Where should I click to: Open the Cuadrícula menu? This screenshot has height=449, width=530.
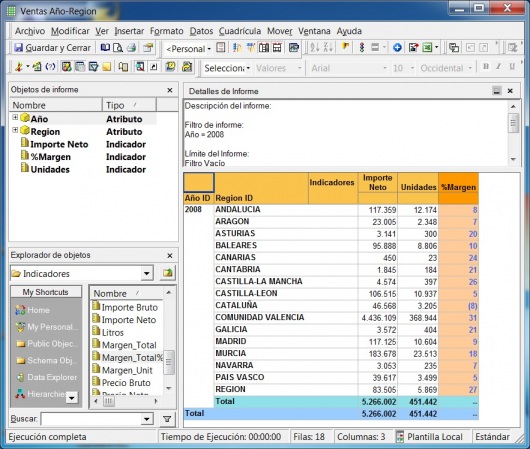coord(240,31)
